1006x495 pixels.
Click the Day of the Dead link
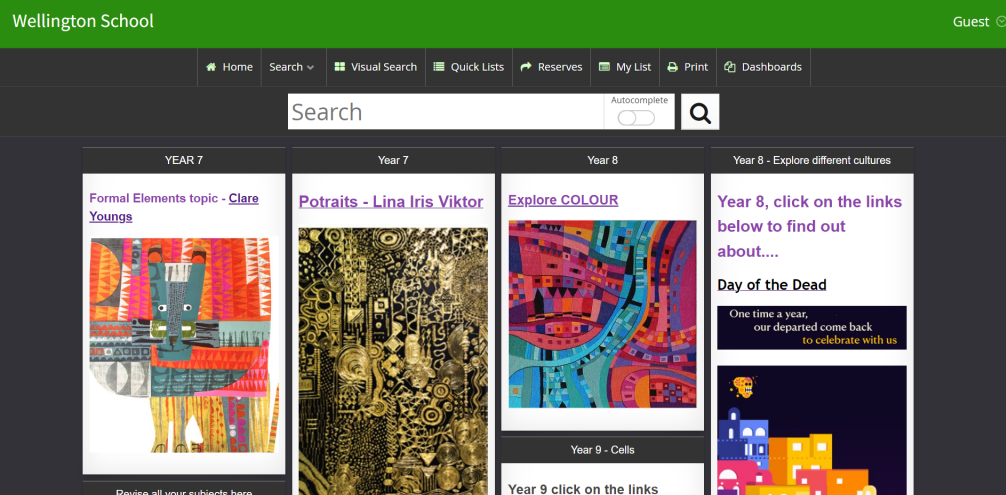[771, 285]
